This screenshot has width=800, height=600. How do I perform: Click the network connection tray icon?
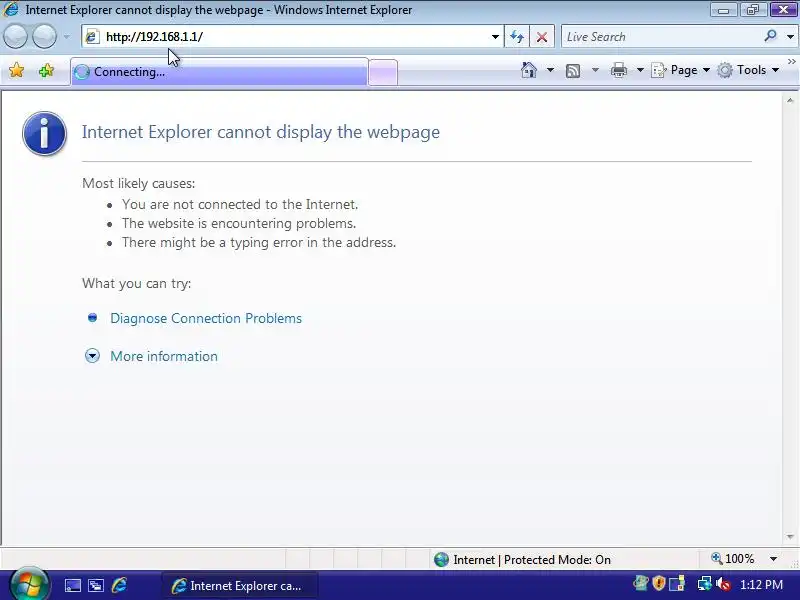705,583
